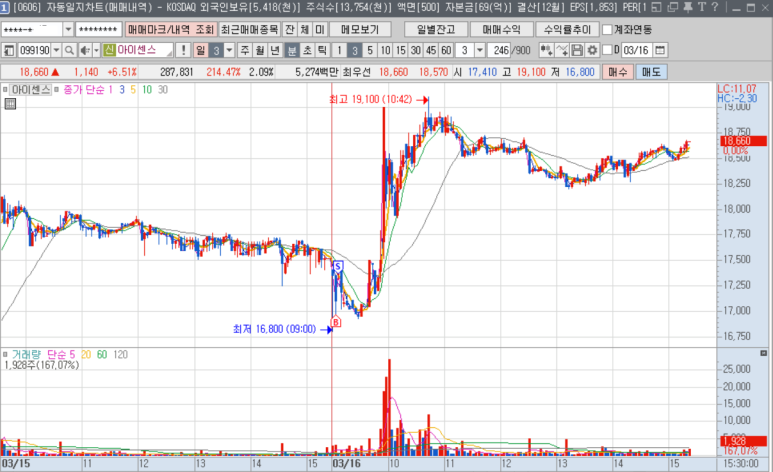The height and width of the screenshot is (472, 773).
Task: Select the 틱 tick chart toggle
Action: click(322, 50)
